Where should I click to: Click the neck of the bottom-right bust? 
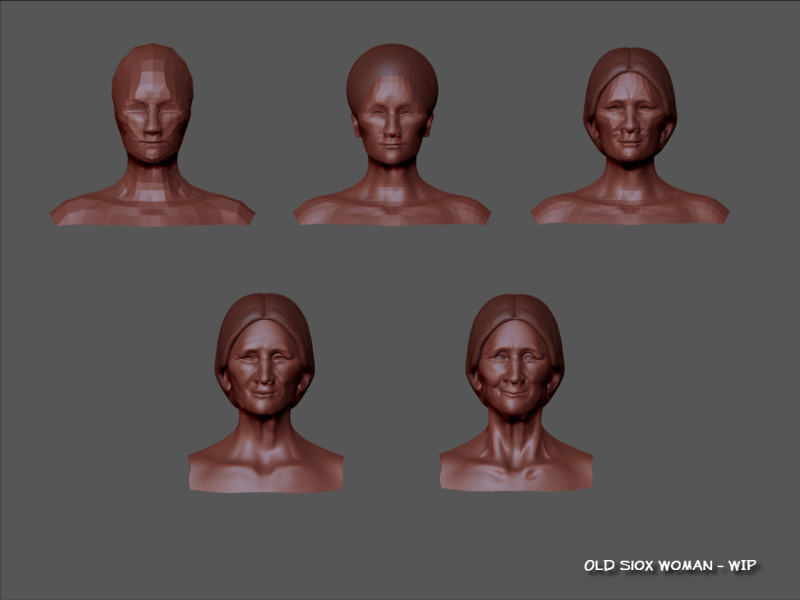pos(515,432)
